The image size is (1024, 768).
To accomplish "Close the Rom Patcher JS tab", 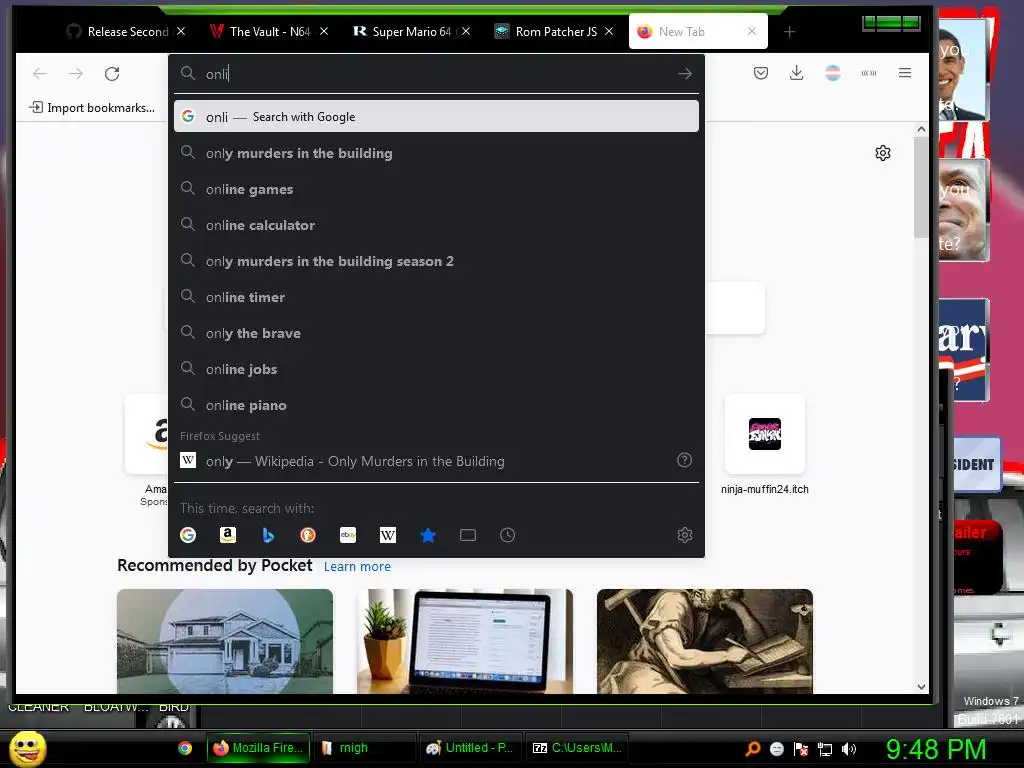I will click(x=609, y=31).
